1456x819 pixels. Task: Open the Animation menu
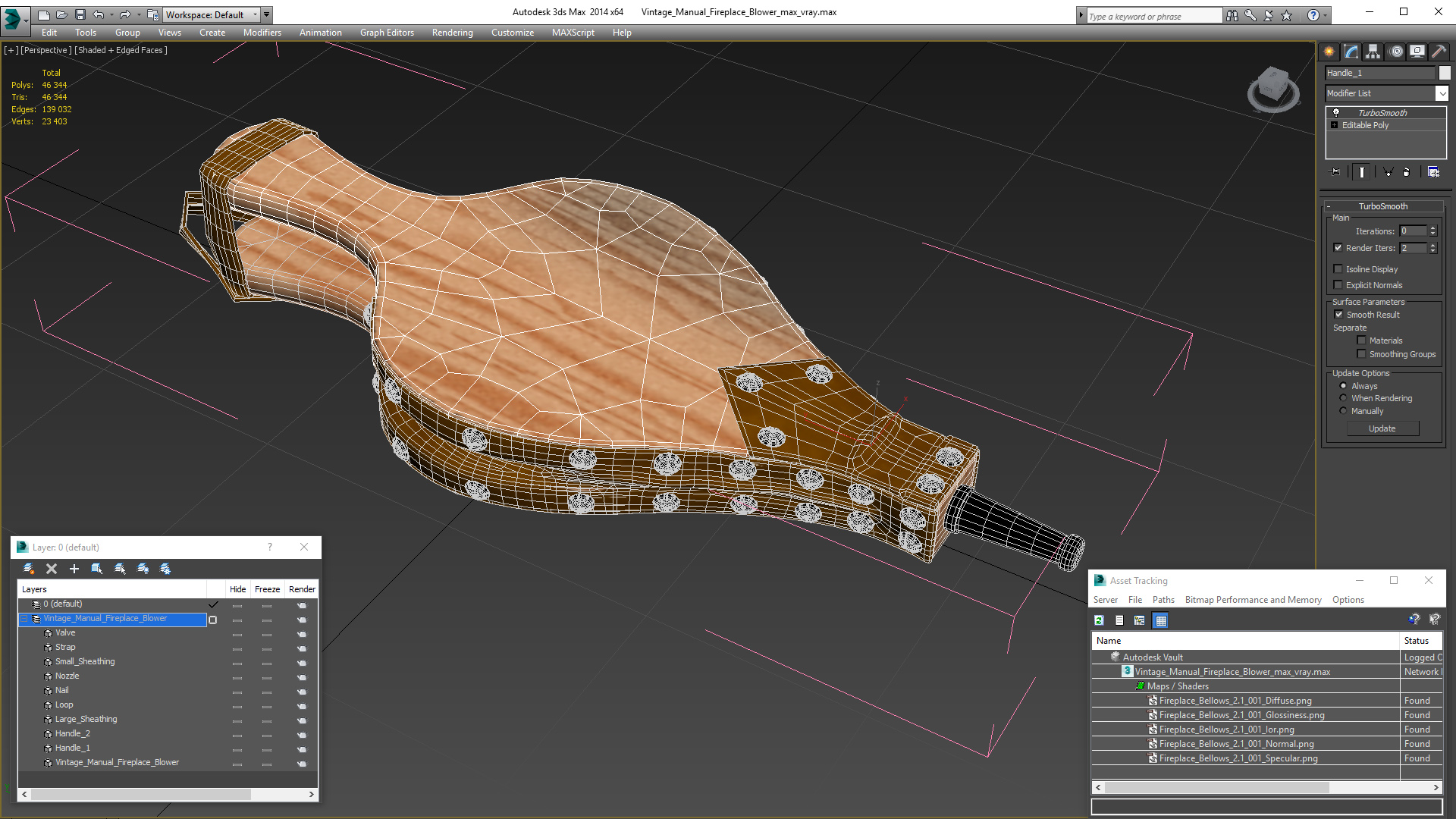(x=321, y=33)
